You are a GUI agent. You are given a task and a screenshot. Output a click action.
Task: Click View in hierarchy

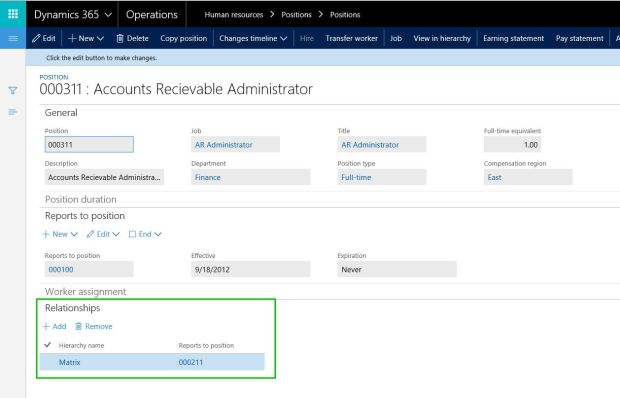442,38
